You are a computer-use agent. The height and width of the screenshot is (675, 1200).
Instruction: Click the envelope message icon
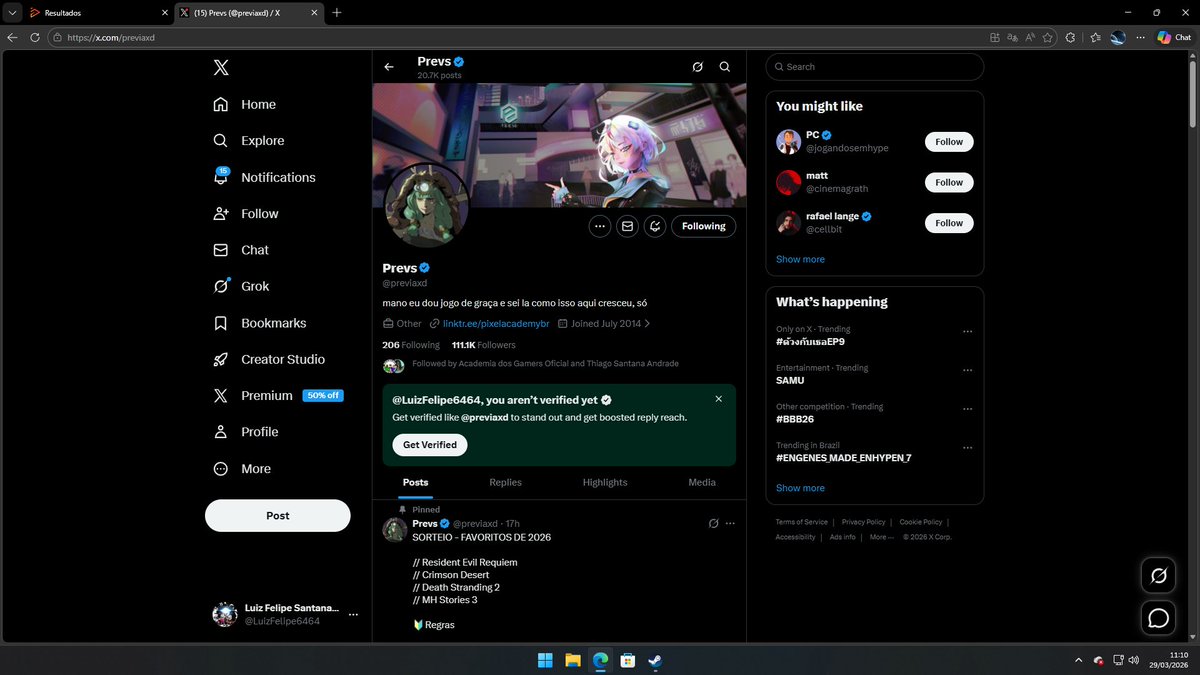pyautogui.click(x=628, y=226)
